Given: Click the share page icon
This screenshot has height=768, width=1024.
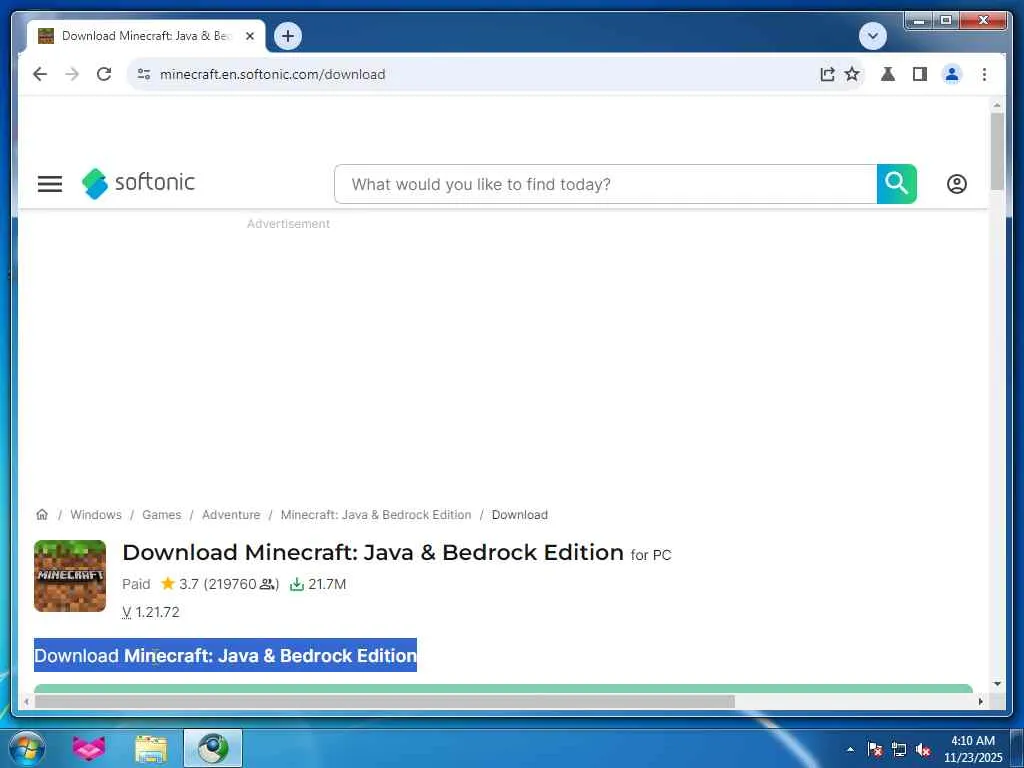Looking at the screenshot, I should 827,74.
